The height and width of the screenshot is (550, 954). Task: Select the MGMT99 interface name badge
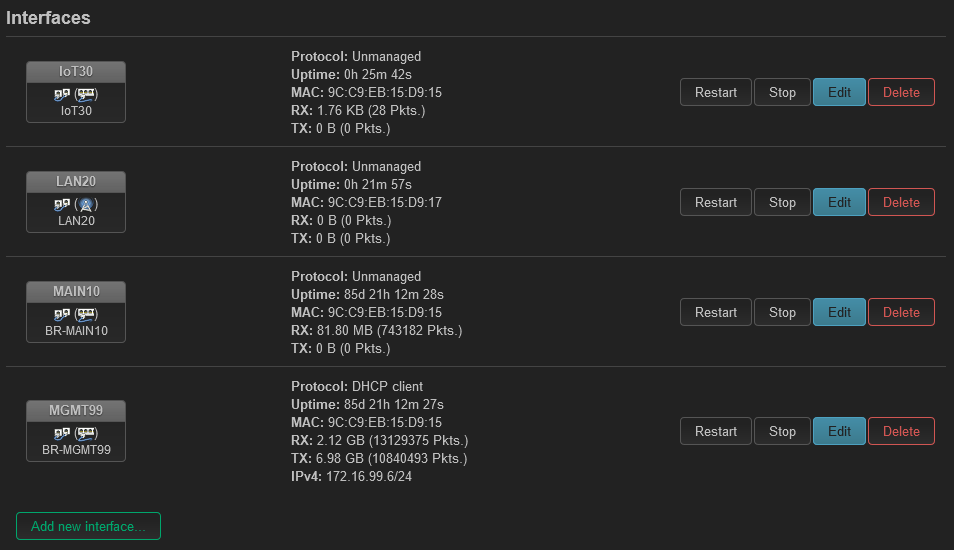76,410
